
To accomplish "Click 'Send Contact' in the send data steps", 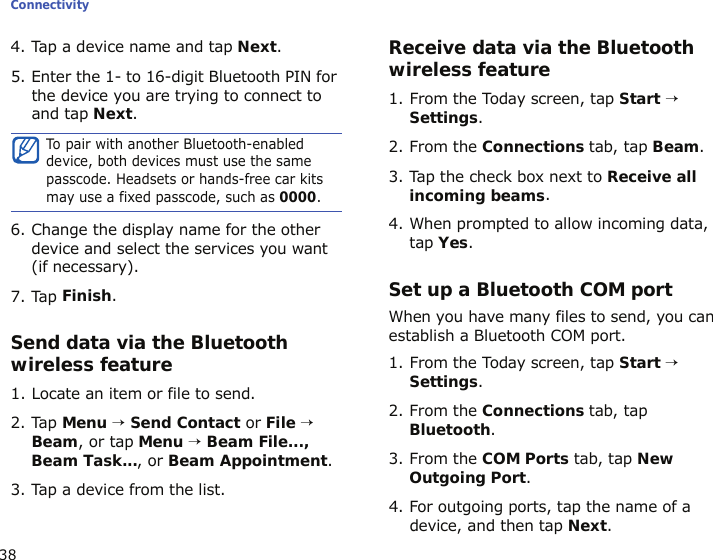I will 184,422.
